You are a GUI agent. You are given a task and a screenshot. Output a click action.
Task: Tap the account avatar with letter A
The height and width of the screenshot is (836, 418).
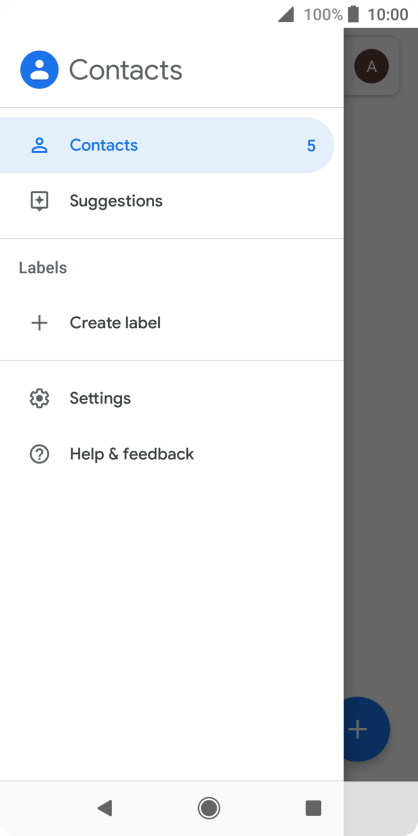372,66
